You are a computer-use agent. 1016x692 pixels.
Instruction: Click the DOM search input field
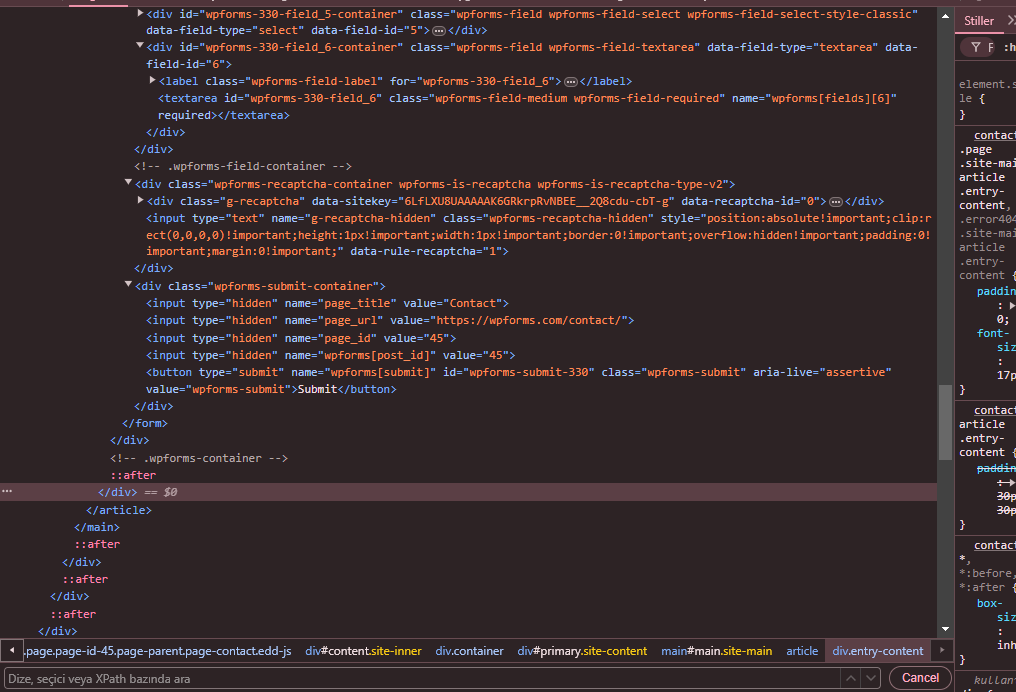[x=421, y=678]
